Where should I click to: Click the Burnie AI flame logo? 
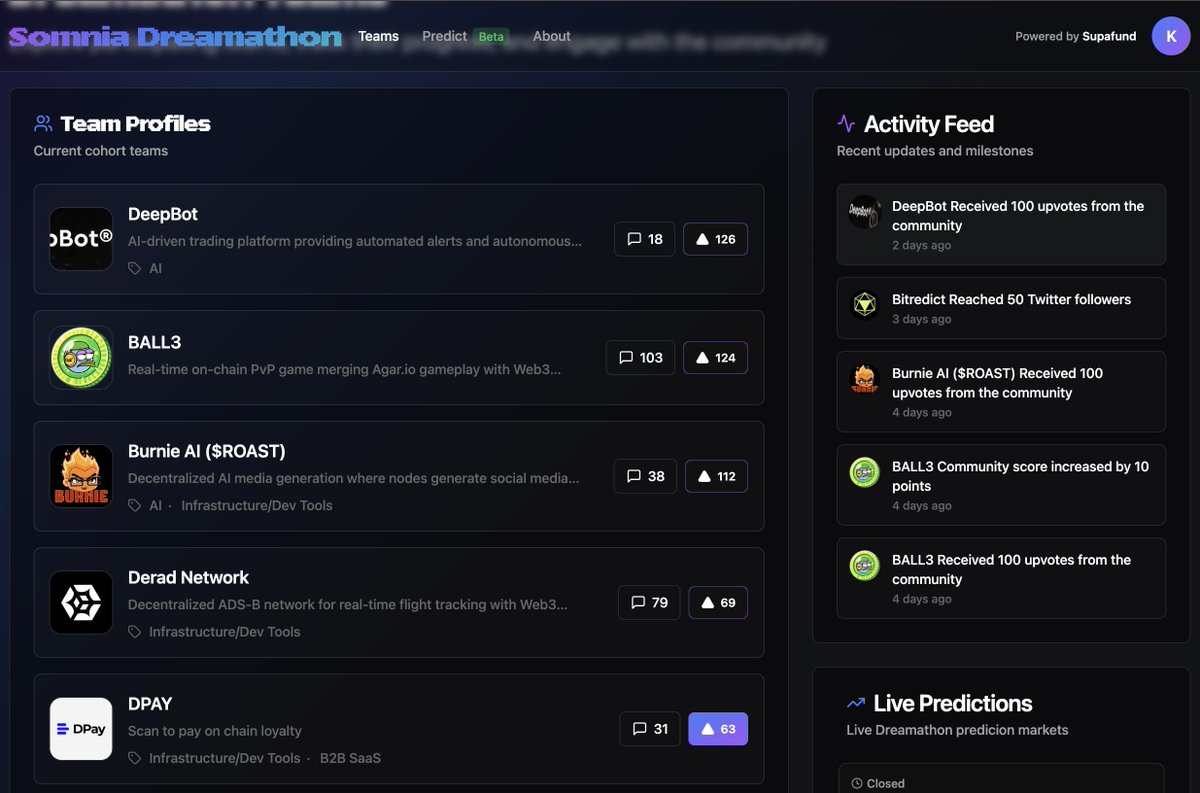click(81, 475)
